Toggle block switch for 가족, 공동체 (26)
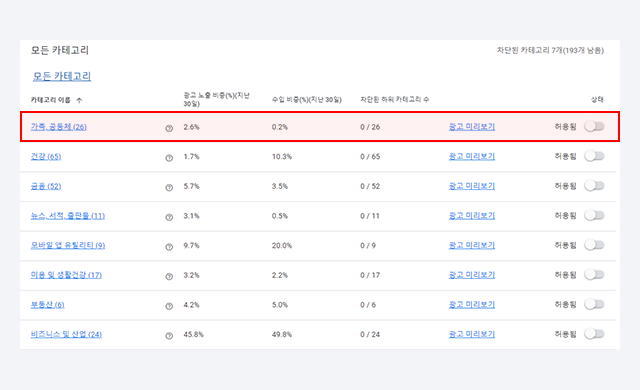Image resolution: width=640 pixels, height=390 pixels. pos(594,126)
